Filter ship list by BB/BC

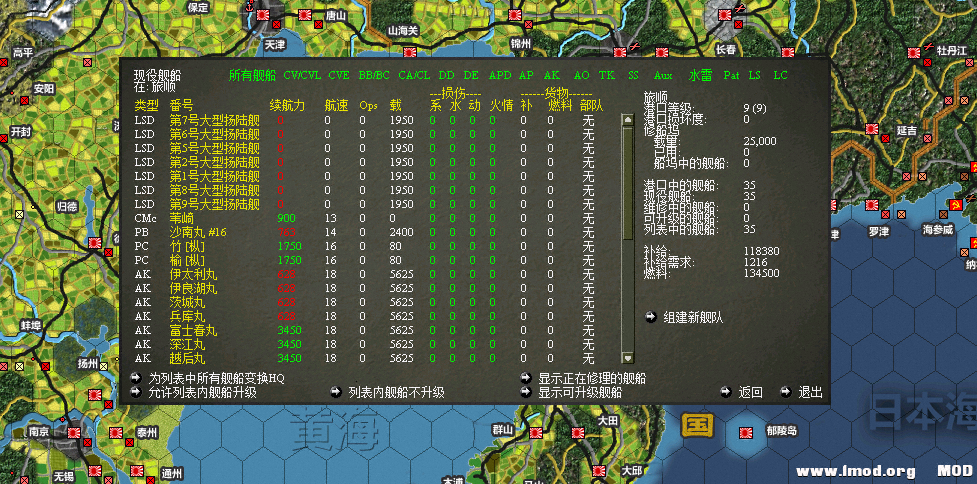[374, 75]
